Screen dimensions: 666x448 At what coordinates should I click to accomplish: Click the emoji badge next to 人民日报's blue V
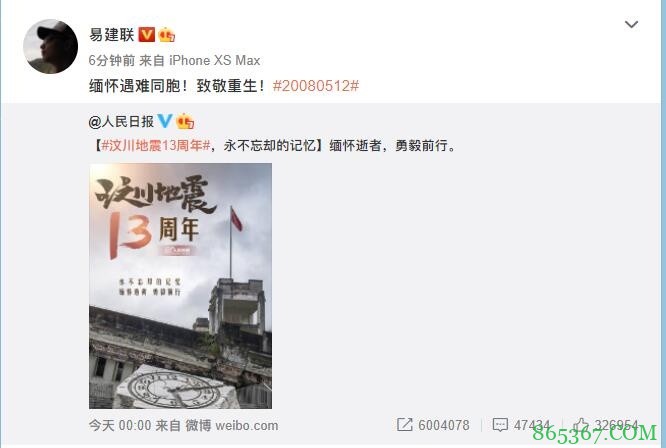click(185, 121)
